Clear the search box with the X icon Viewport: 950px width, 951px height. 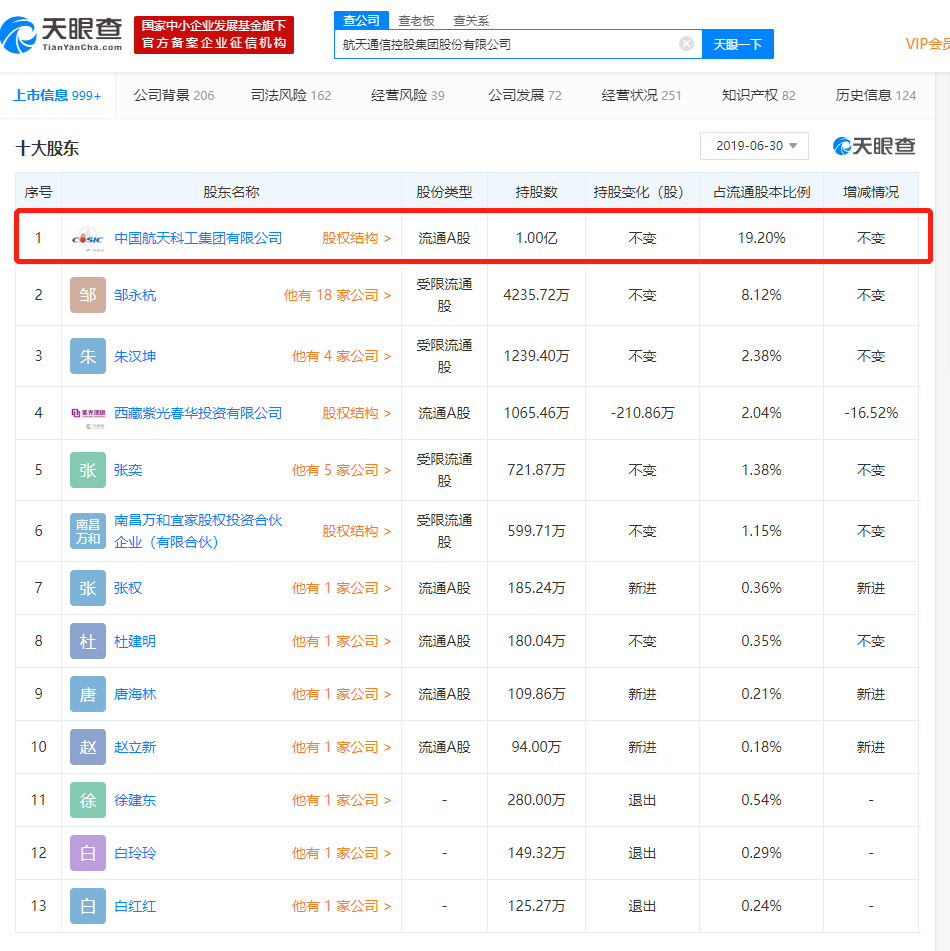[686, 44]
